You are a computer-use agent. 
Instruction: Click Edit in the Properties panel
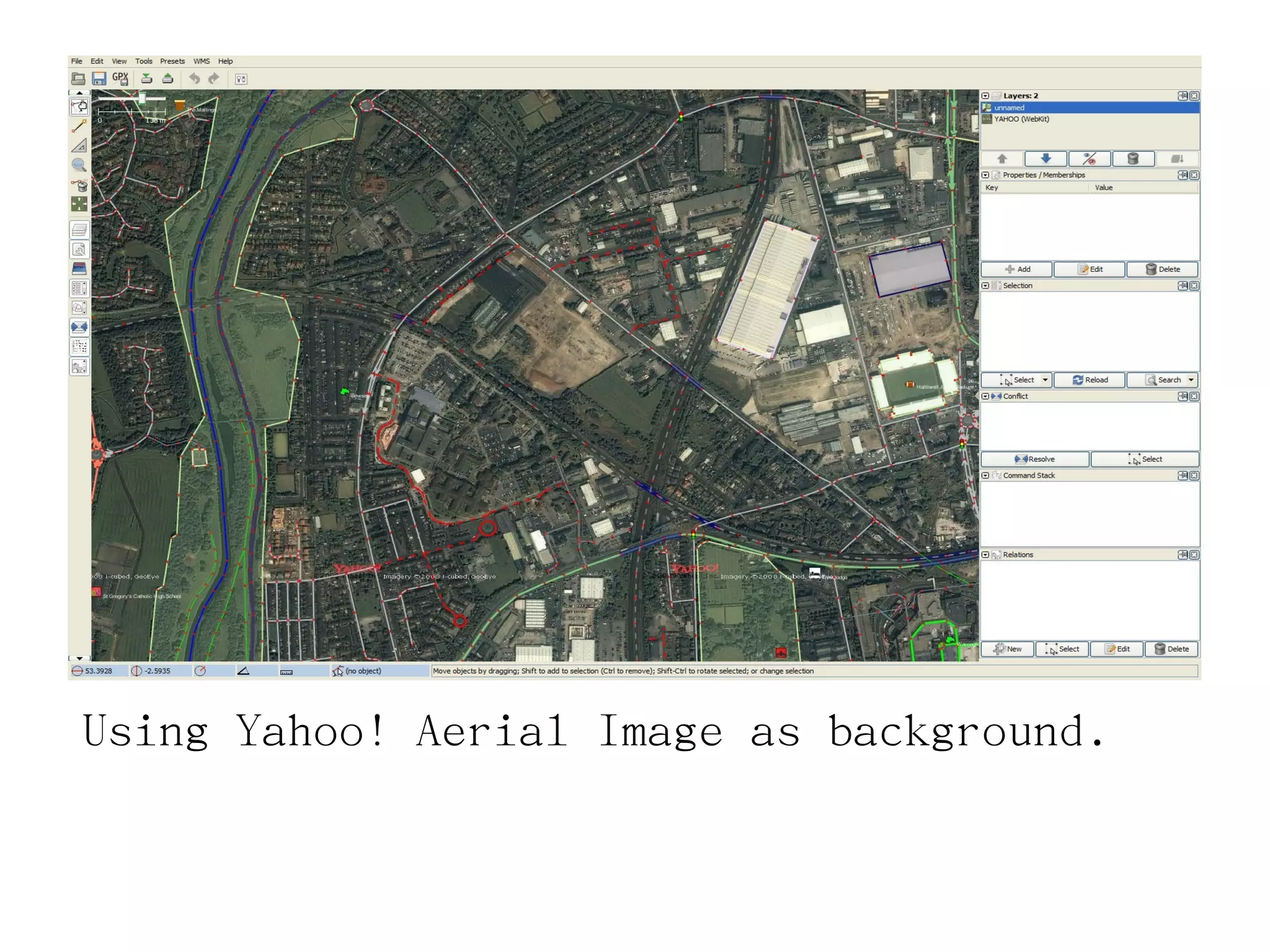[1090, 269]
